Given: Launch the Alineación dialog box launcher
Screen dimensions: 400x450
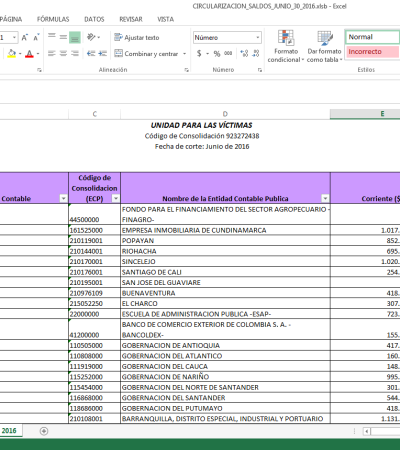Looking at the screenshot, I should click(187, 70).
